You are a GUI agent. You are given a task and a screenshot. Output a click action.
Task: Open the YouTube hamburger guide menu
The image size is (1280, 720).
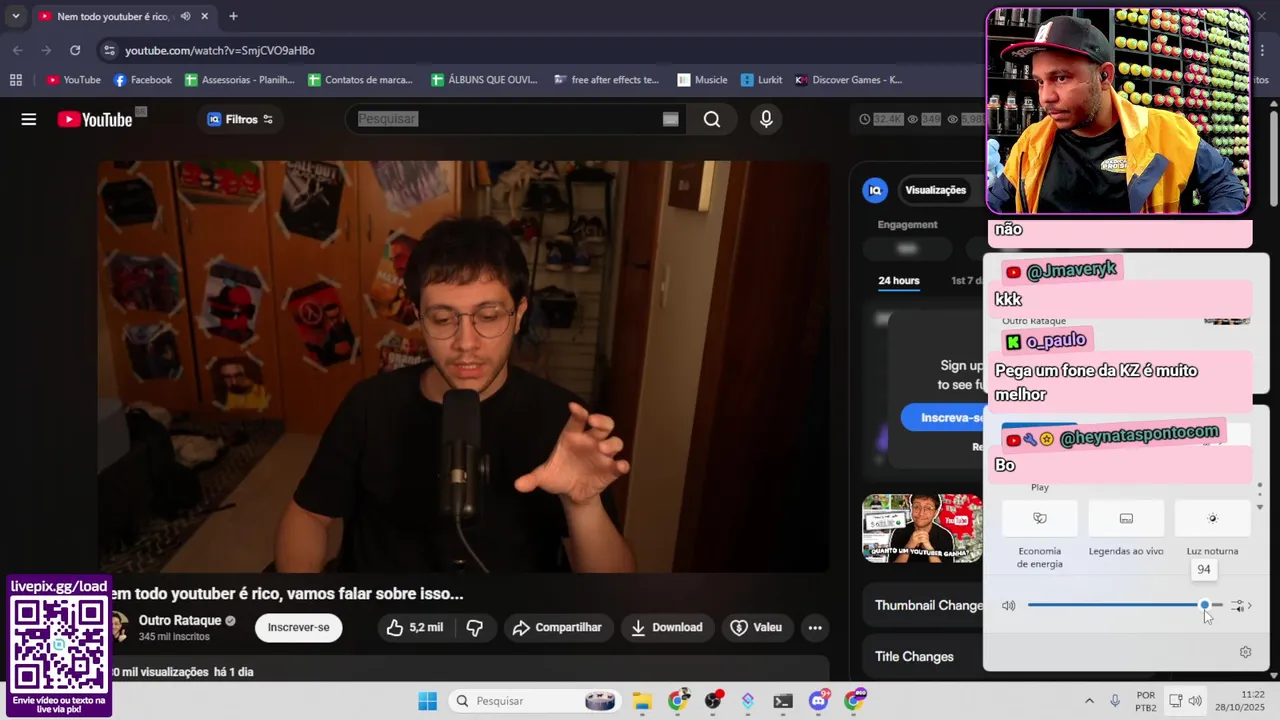[29, 119]
